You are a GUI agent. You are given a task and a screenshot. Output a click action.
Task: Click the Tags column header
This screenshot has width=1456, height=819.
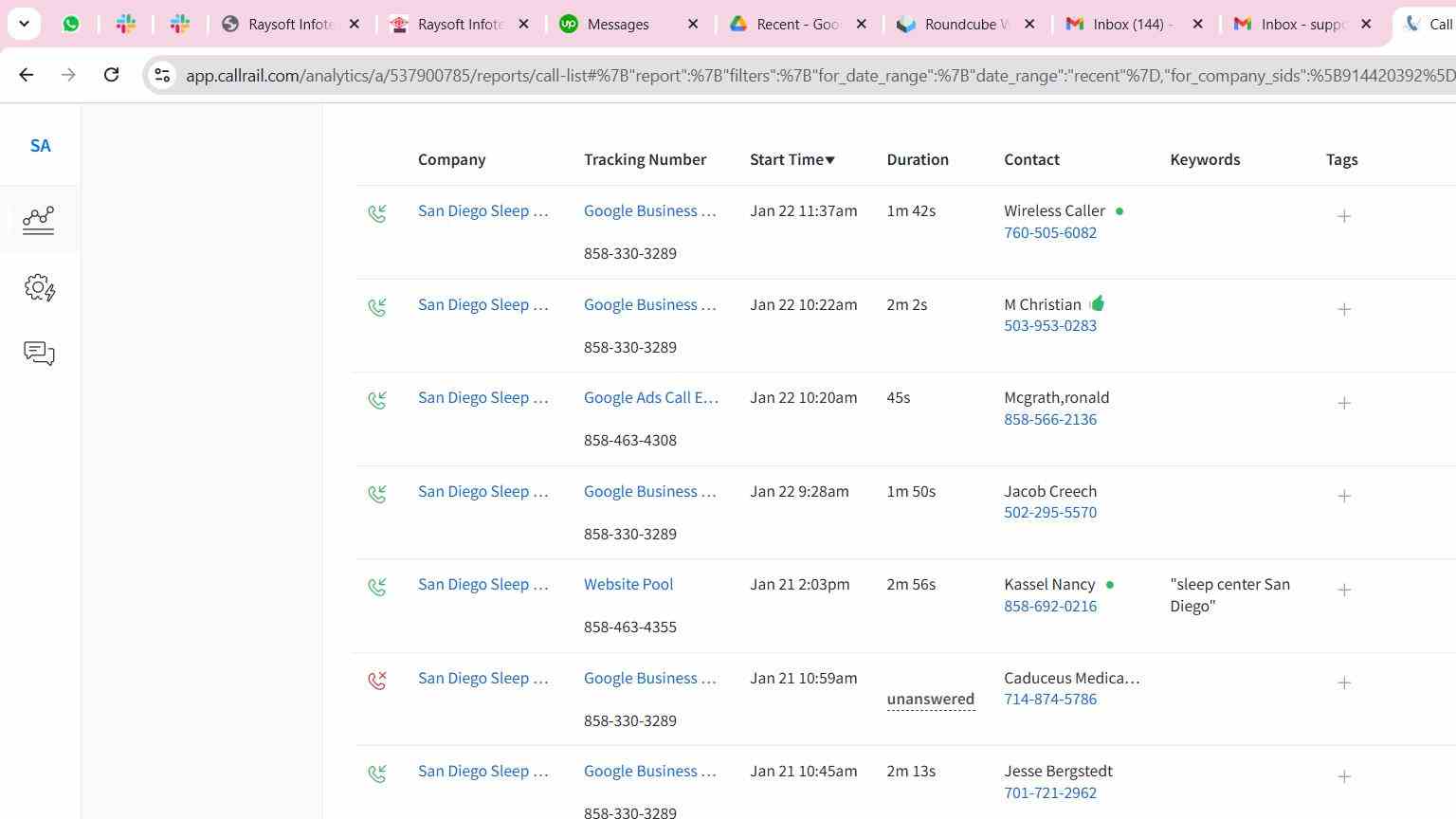pyautogui.click(x=1341, y=159)
